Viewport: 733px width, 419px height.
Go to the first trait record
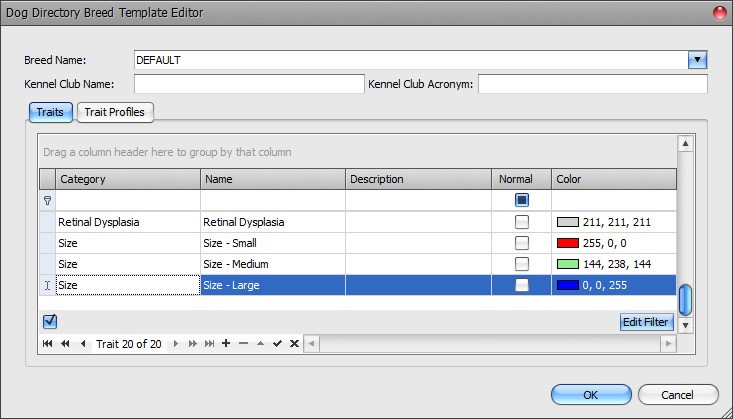(x=47, y=343)
